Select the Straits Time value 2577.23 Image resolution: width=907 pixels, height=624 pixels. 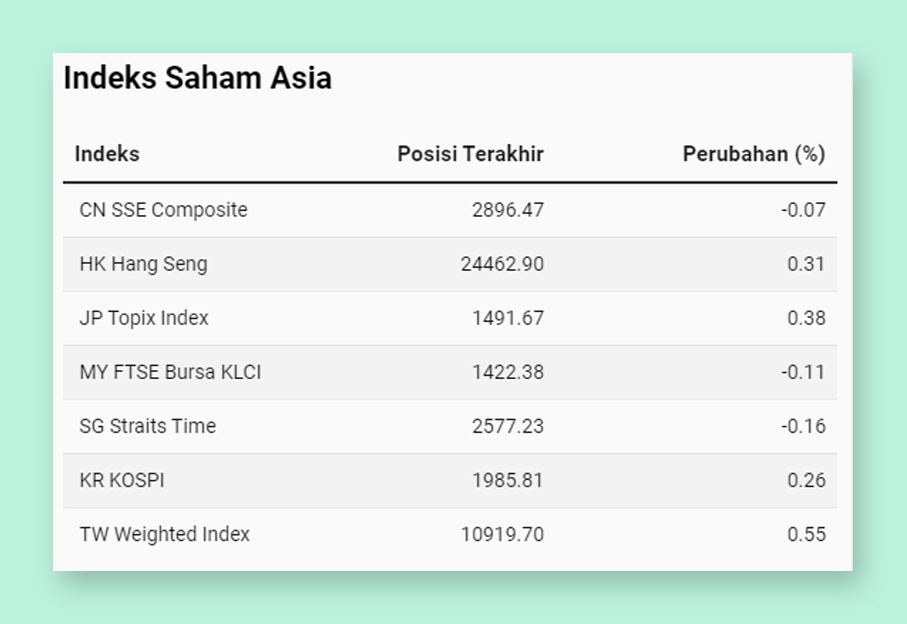pos(508,426)
